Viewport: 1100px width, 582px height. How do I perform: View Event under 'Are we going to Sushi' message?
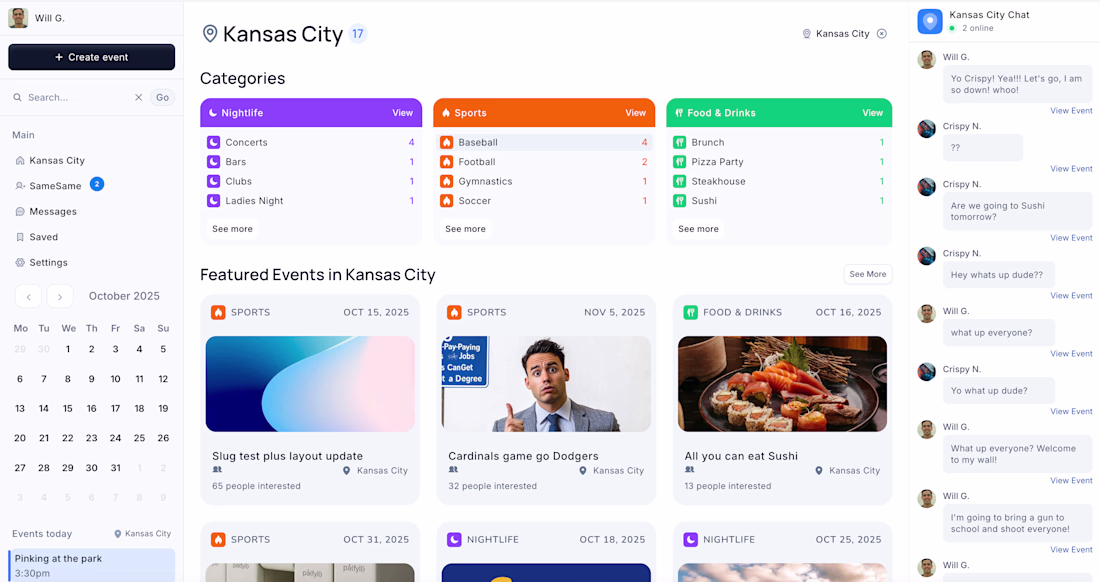[x=1071, y=238]
